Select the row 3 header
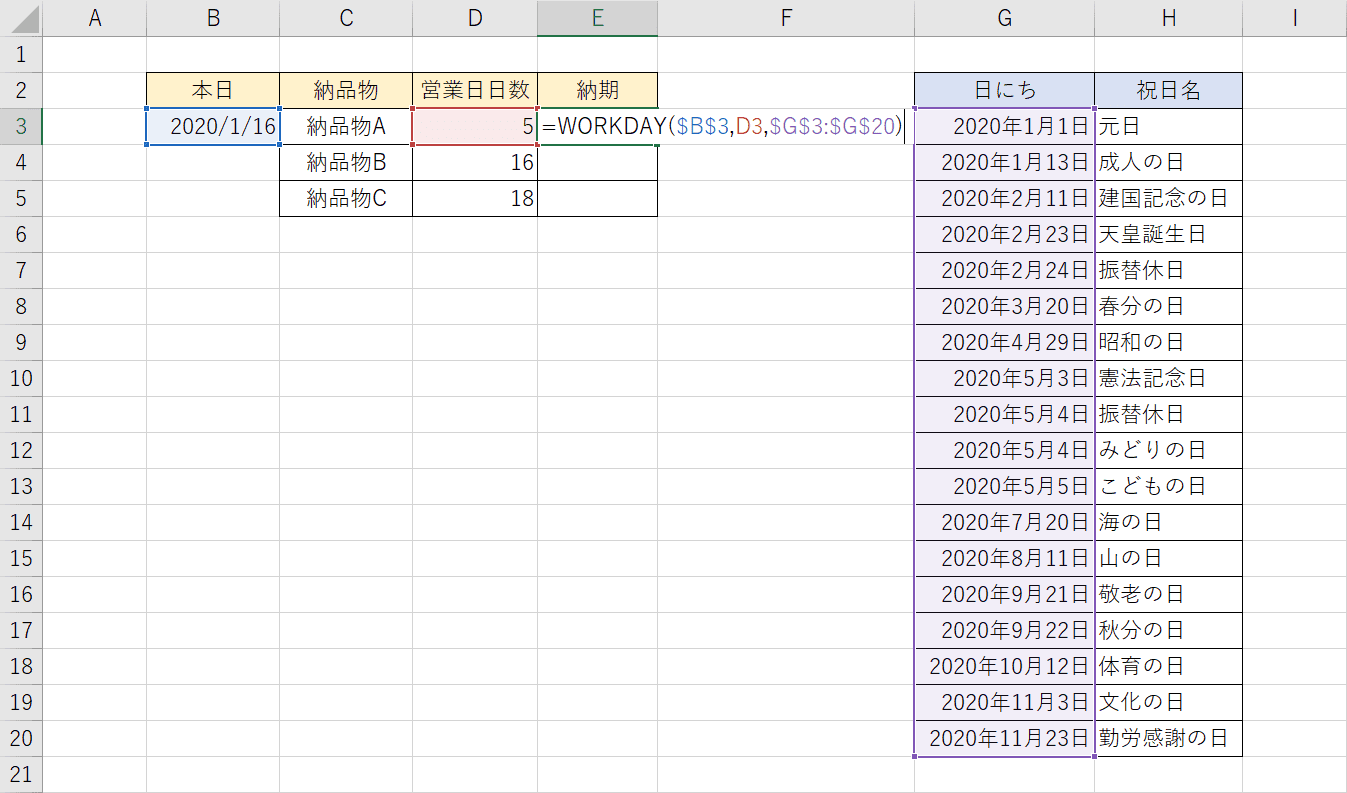Screen dimensions: 1347x793 pos(21,126)
